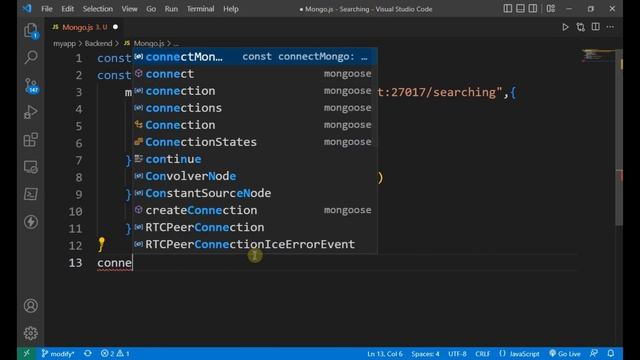Screen dimensions: 640x360
Task: Click Go Live in status bar
Action: 565,353
